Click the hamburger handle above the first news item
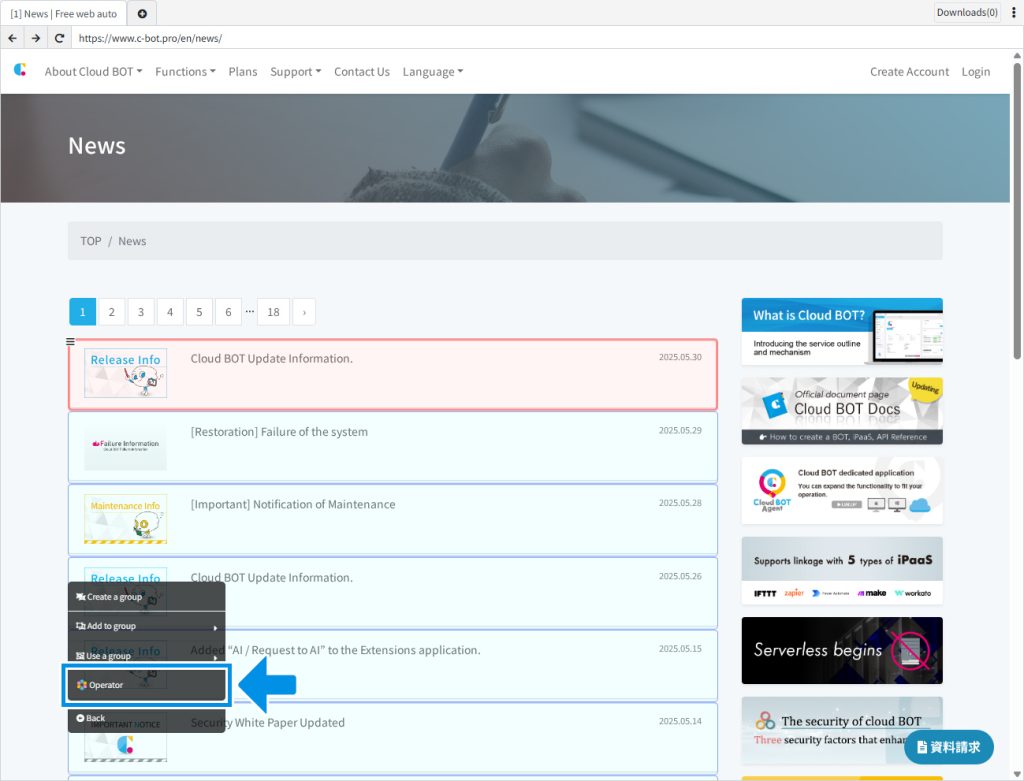Image resolution: width=1024 pixels, height=781 pixels. [x=70, y=342]
